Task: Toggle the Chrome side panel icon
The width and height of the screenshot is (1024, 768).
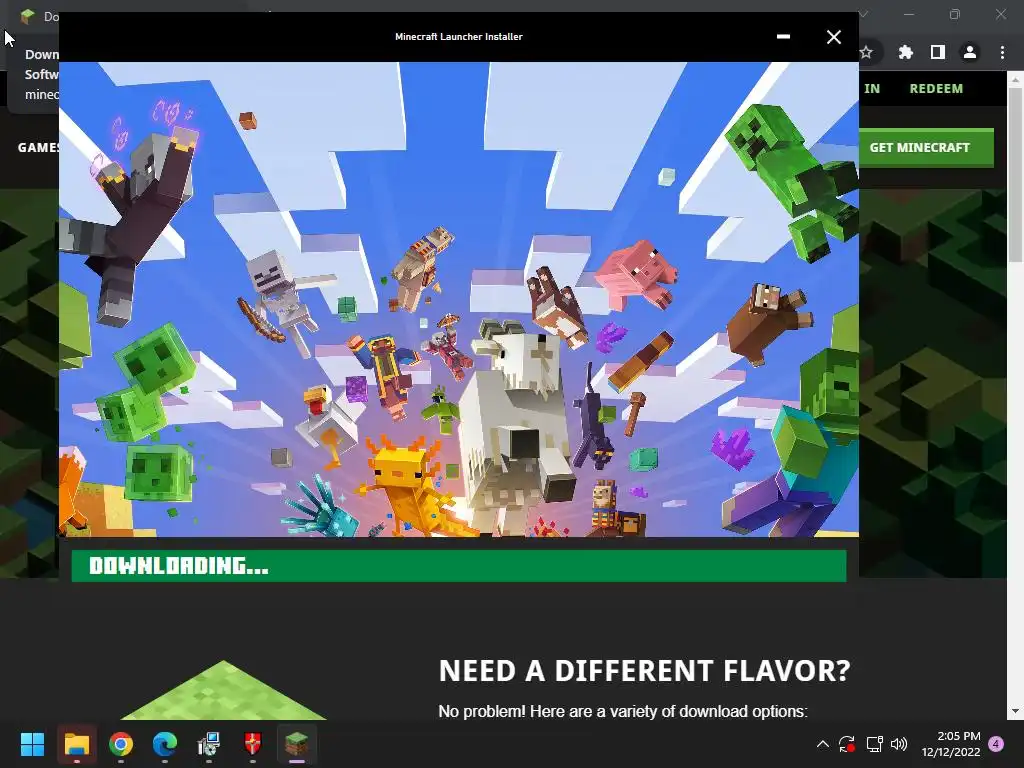Action: [x=937, y=52]
